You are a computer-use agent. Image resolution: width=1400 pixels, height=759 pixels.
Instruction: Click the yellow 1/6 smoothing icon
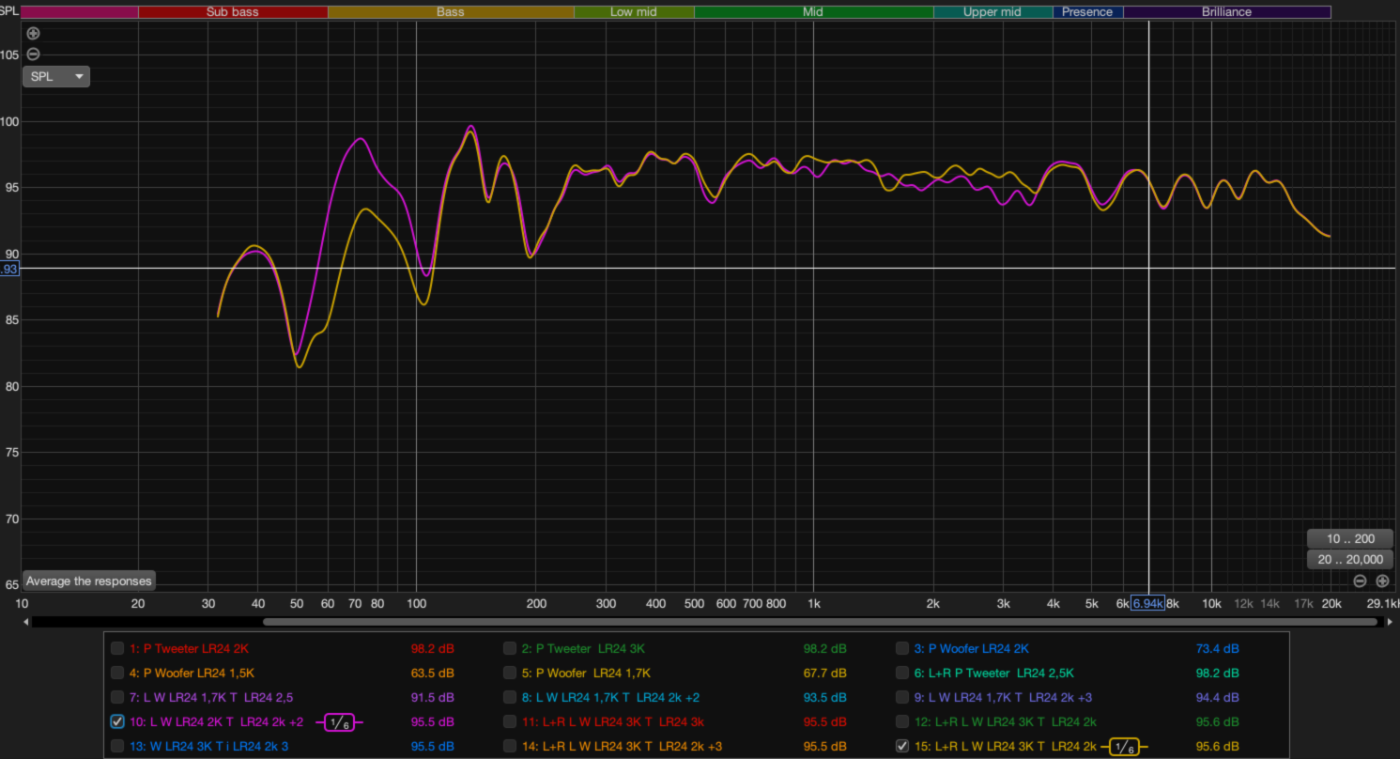1125,746
